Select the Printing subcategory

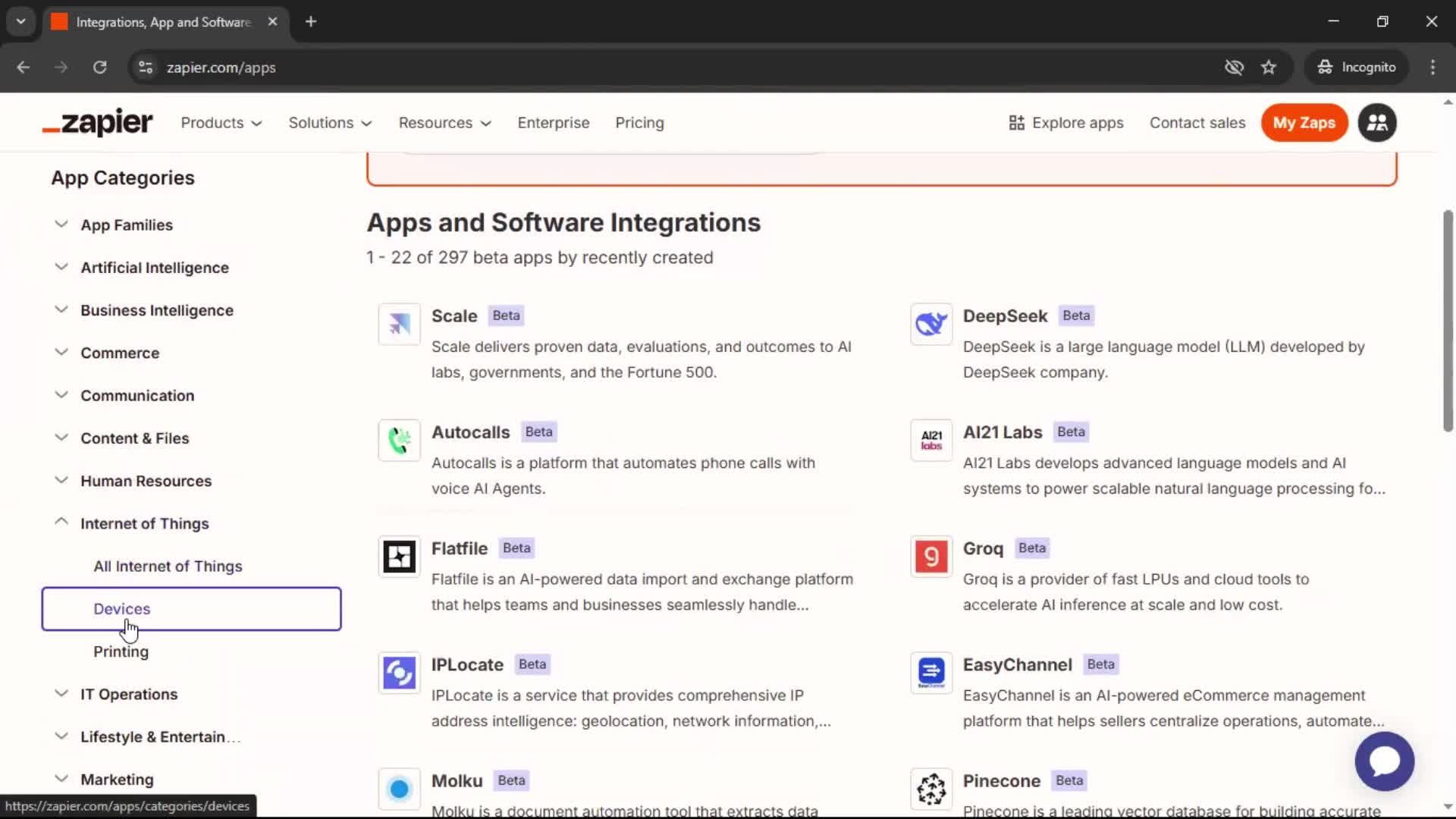click(121, 651)
